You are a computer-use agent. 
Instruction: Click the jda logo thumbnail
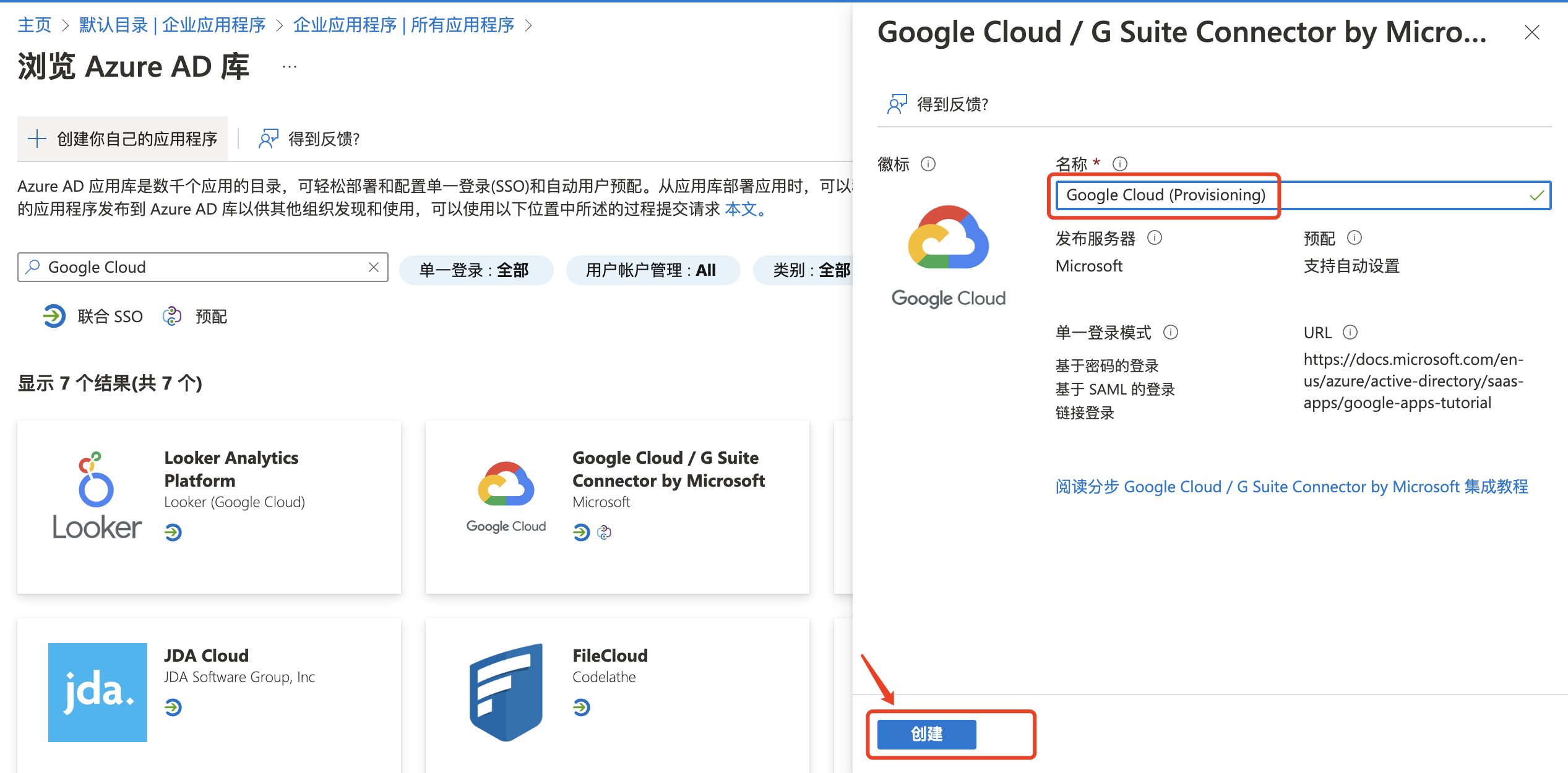tap(98, 693)
